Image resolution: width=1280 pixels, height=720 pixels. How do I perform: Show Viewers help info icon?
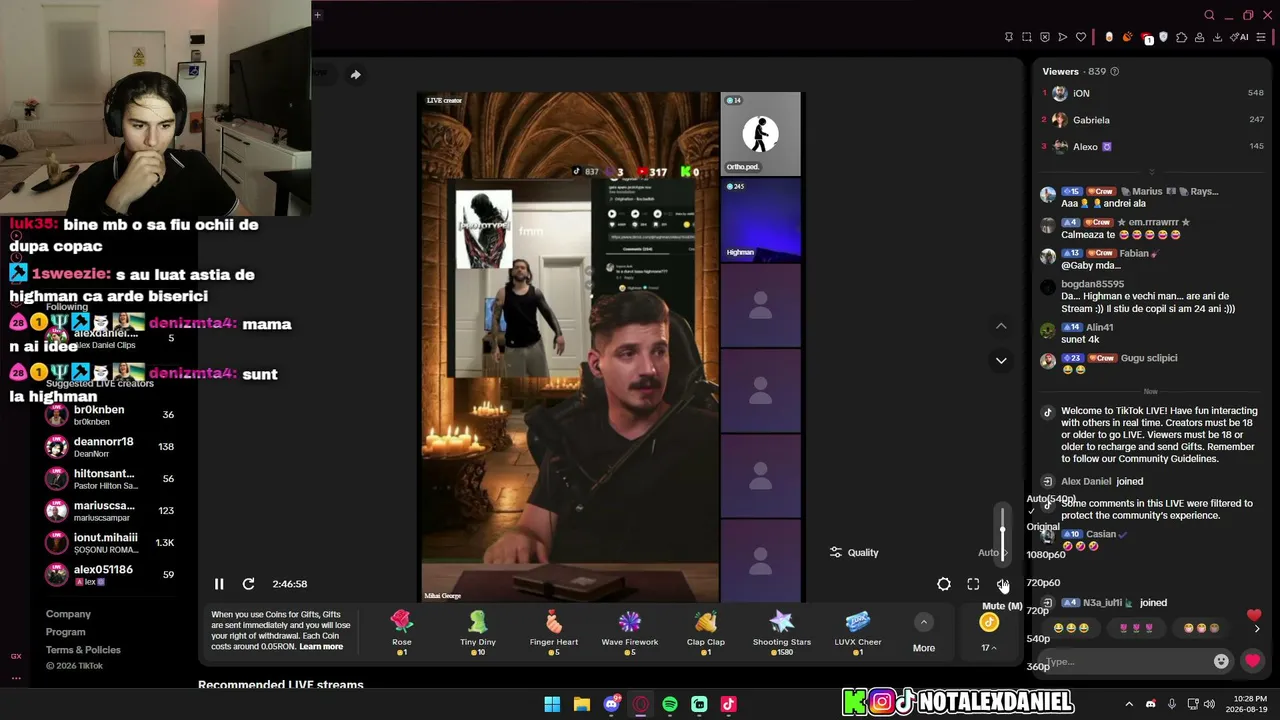[1115, 72]
